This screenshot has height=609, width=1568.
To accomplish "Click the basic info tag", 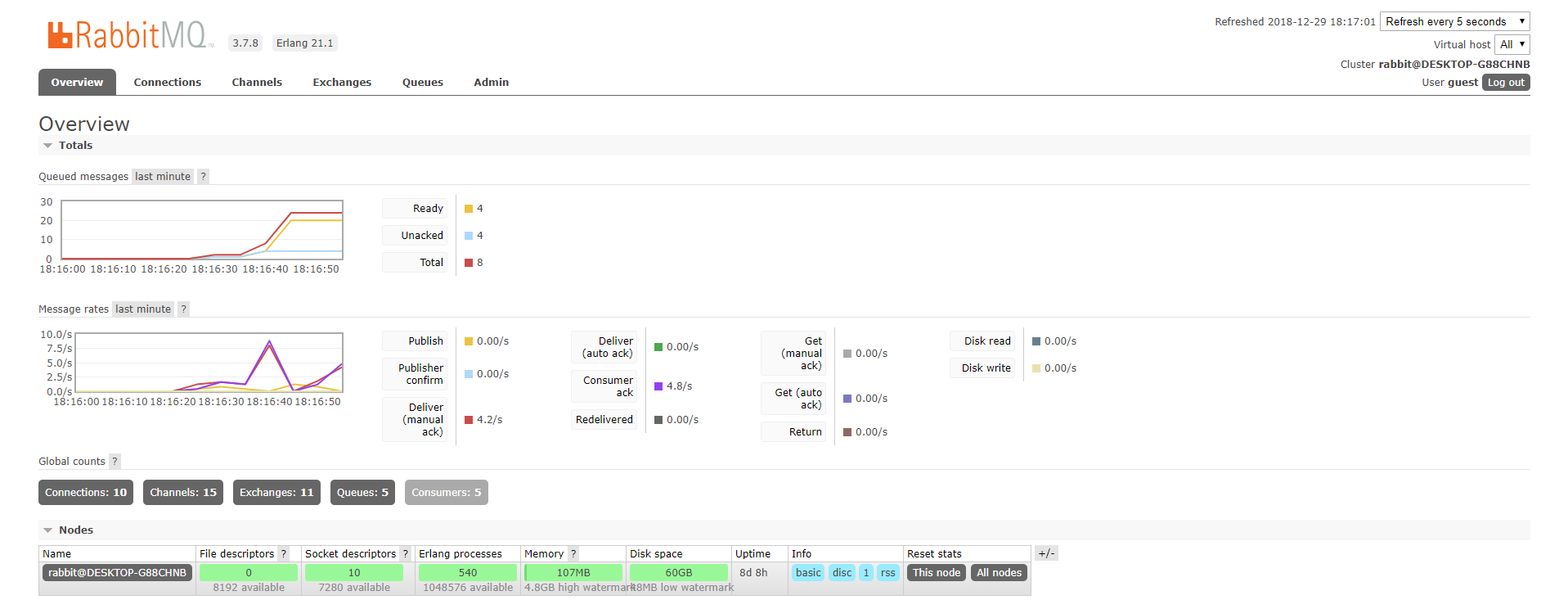I will [808, 573].
